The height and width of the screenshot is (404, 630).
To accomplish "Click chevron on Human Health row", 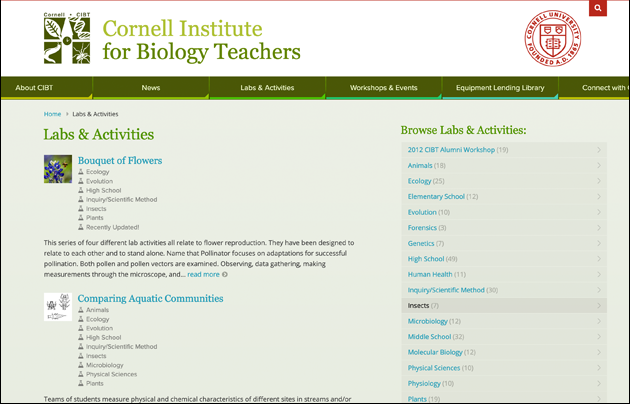I will click(599, 274).
